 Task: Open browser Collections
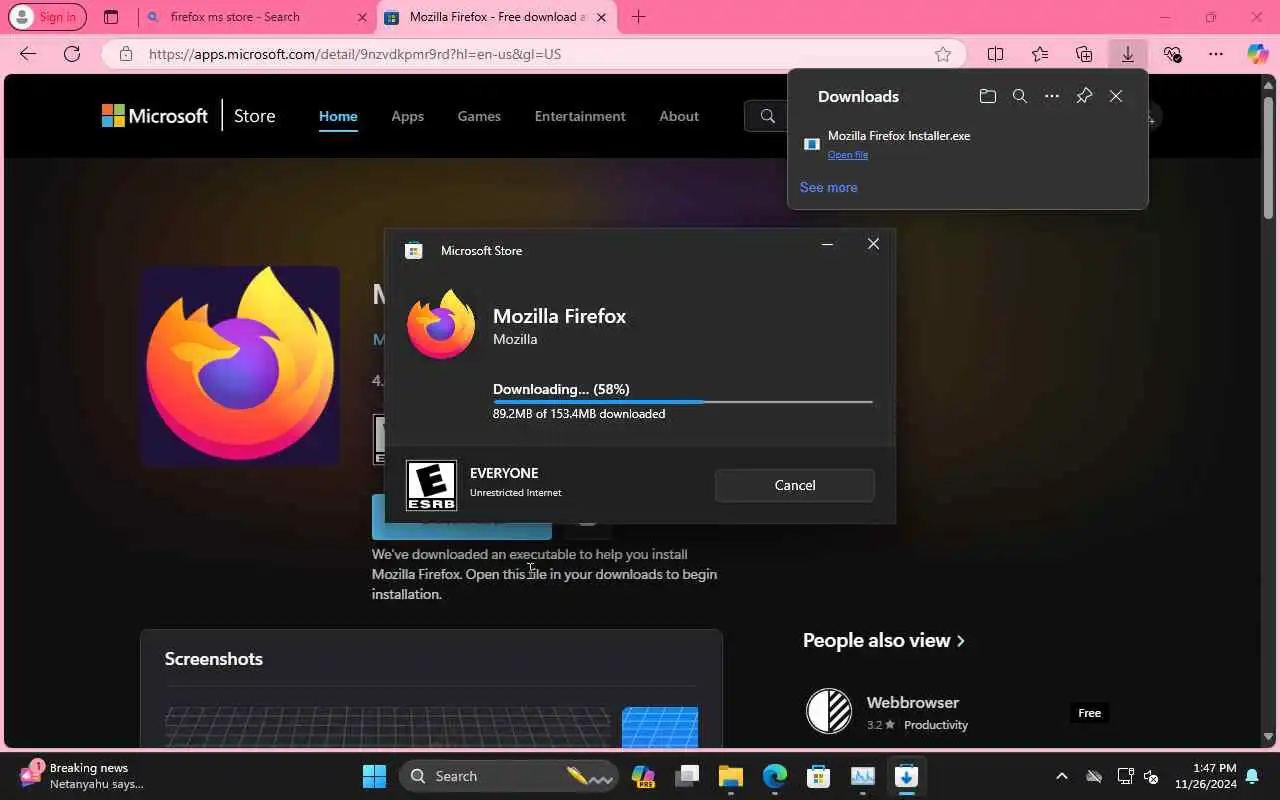click(1084, 54)
